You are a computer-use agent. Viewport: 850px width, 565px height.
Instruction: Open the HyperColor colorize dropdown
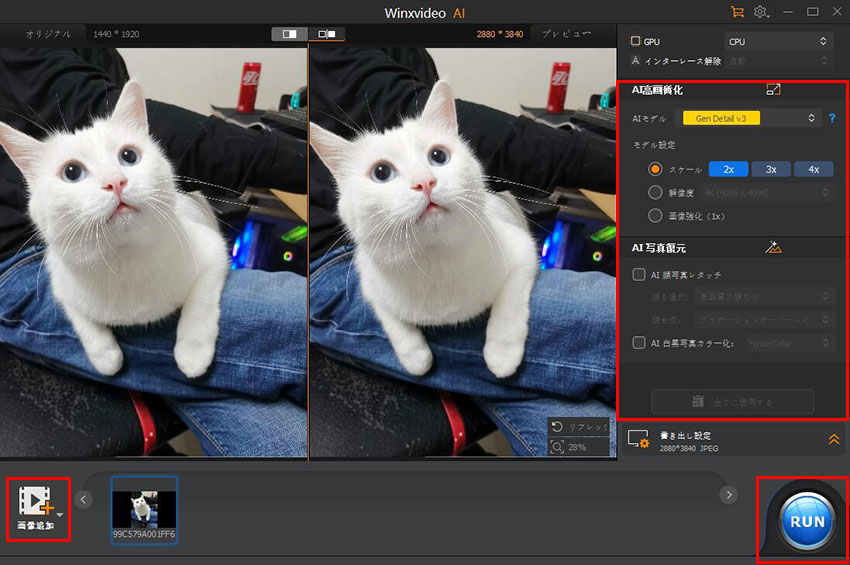coord(789,343)
